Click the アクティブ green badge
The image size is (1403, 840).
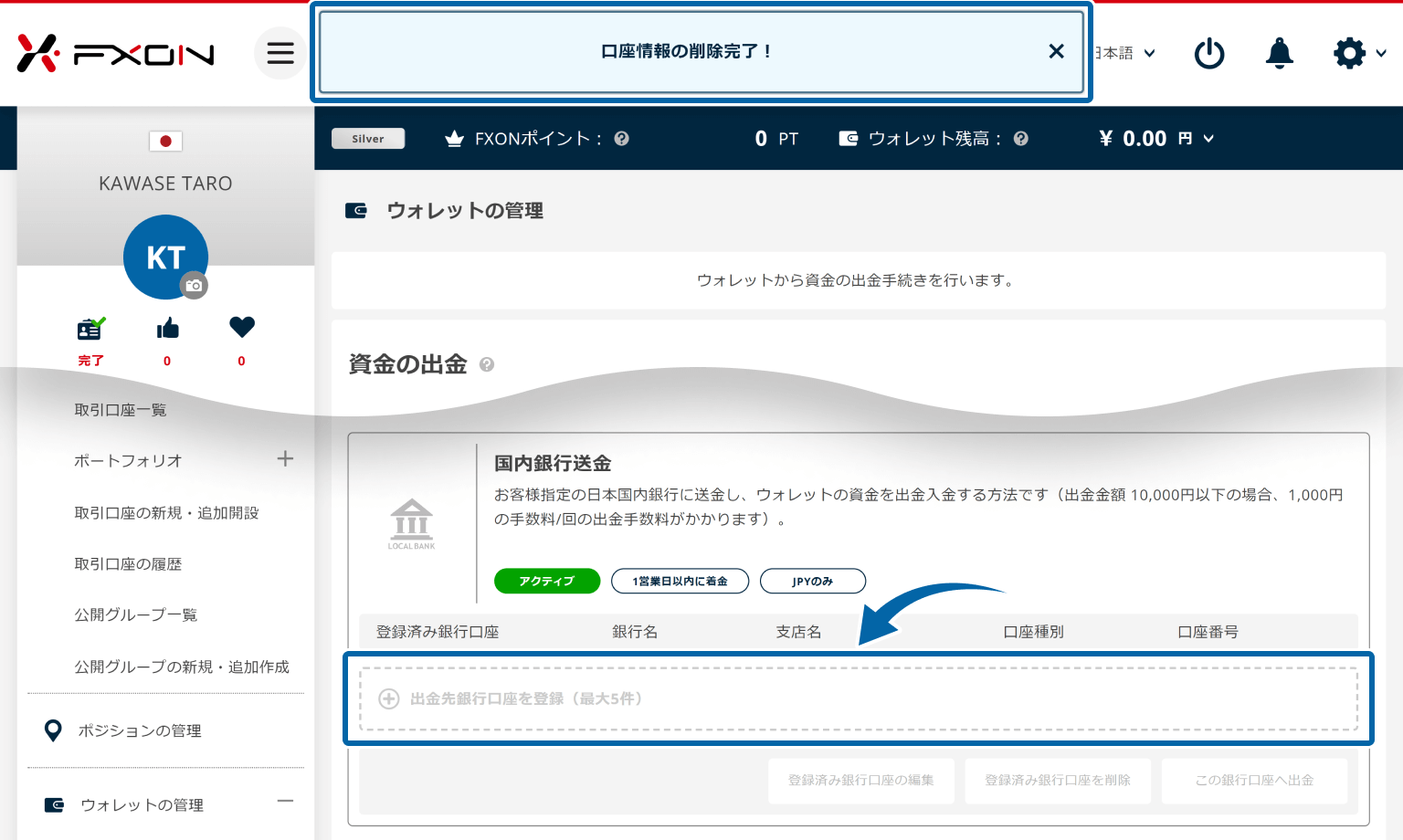[547, 581]
